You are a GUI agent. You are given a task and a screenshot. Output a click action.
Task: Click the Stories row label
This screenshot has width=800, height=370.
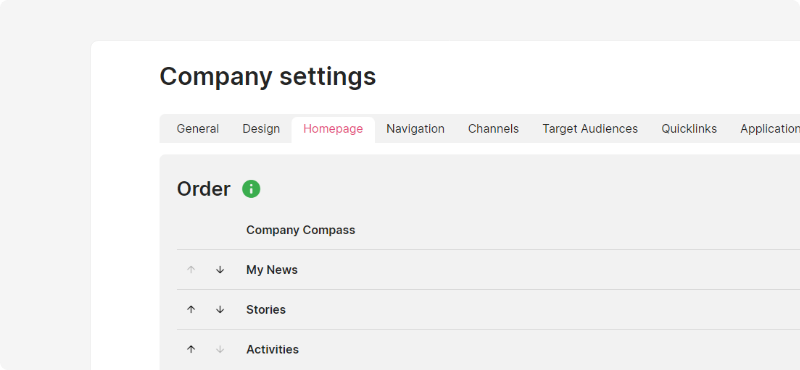coord(266,310)
